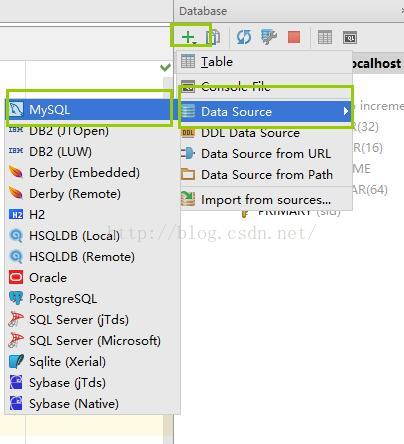Click the red Disconnect stop icon
404x444 pixels.
294,37
